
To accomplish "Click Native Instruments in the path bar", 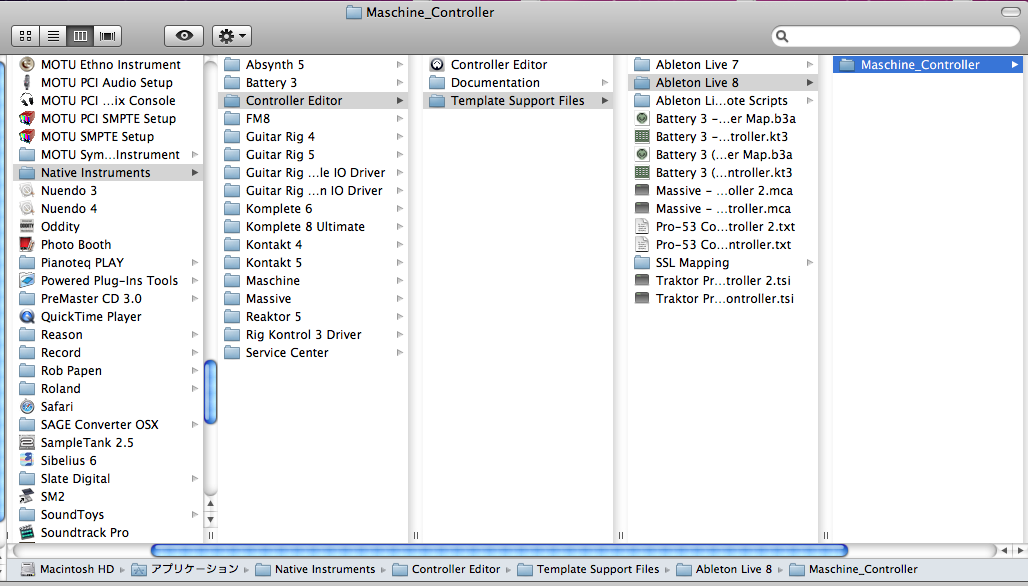I will (316, 569).
